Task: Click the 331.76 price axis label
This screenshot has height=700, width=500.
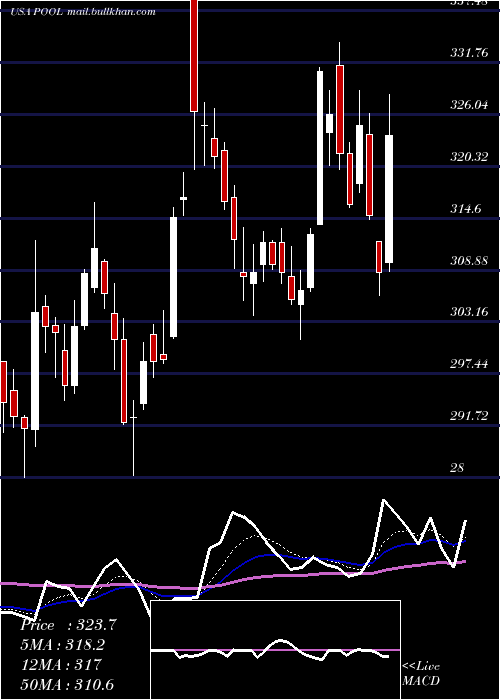Action: click(x=469, y=53)
